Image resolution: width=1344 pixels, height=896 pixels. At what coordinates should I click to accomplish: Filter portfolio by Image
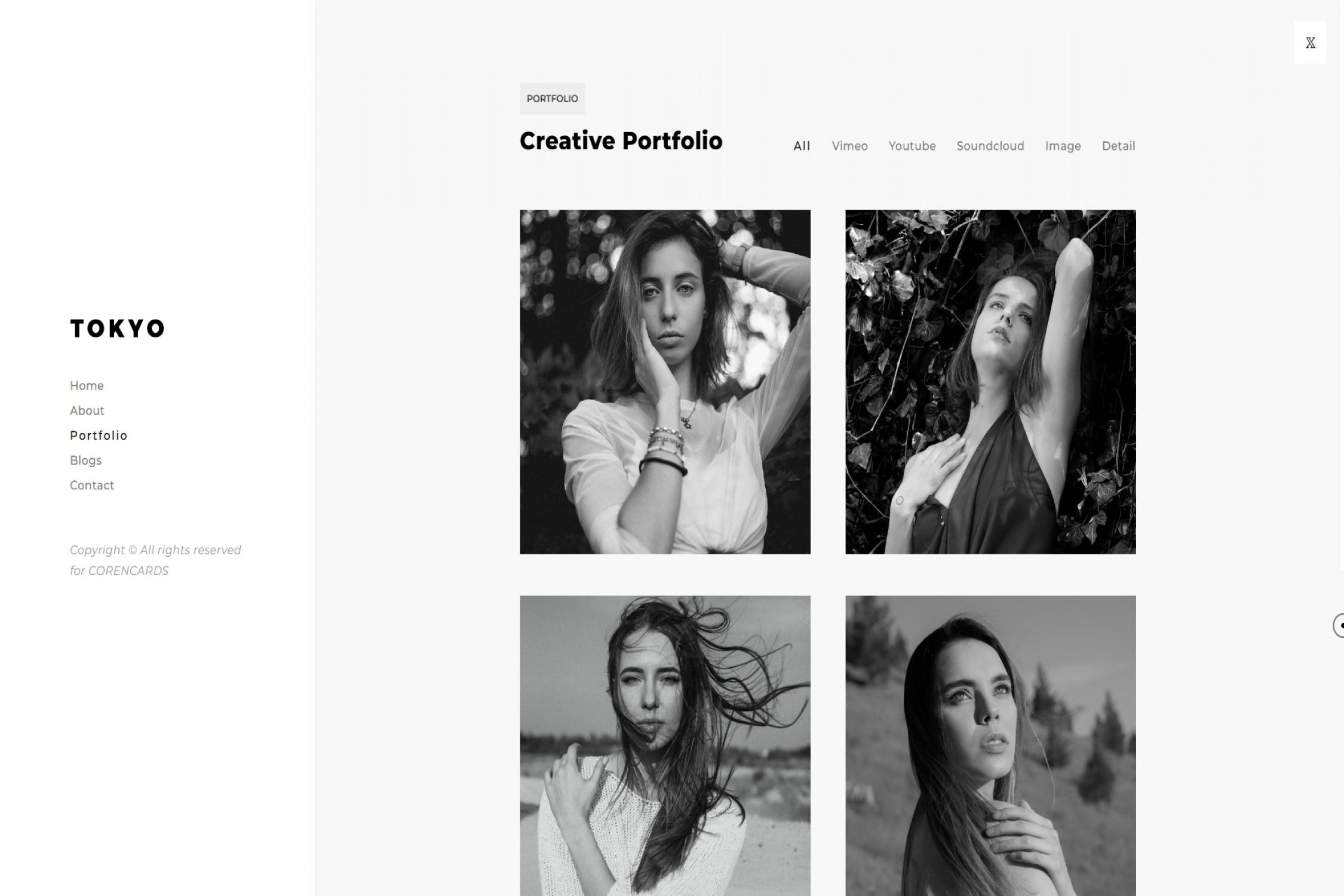1063,146
